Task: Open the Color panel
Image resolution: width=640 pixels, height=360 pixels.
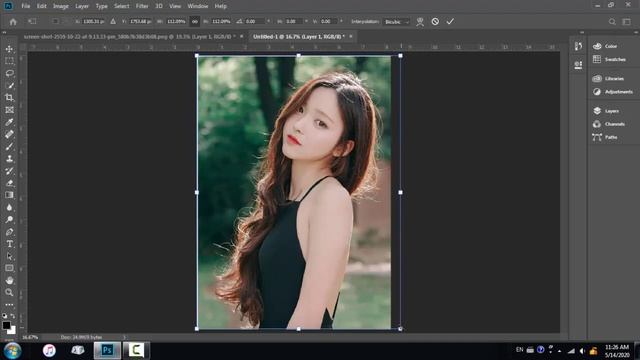Action: [605, 47]
